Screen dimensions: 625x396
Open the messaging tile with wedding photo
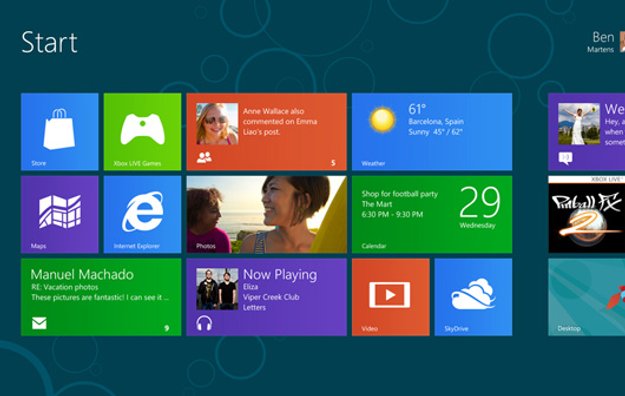click(587, 132)
